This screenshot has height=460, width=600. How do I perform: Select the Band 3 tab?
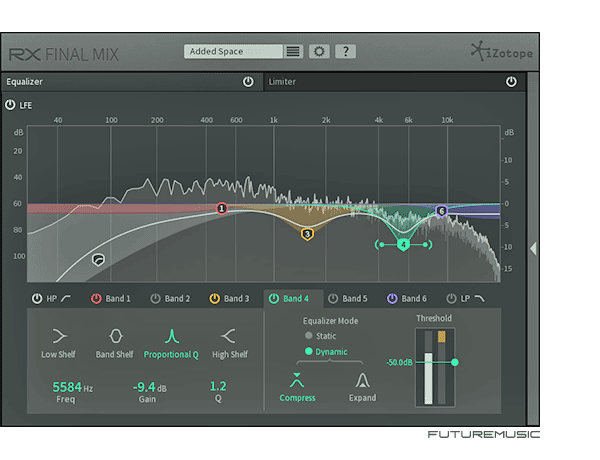236,299
